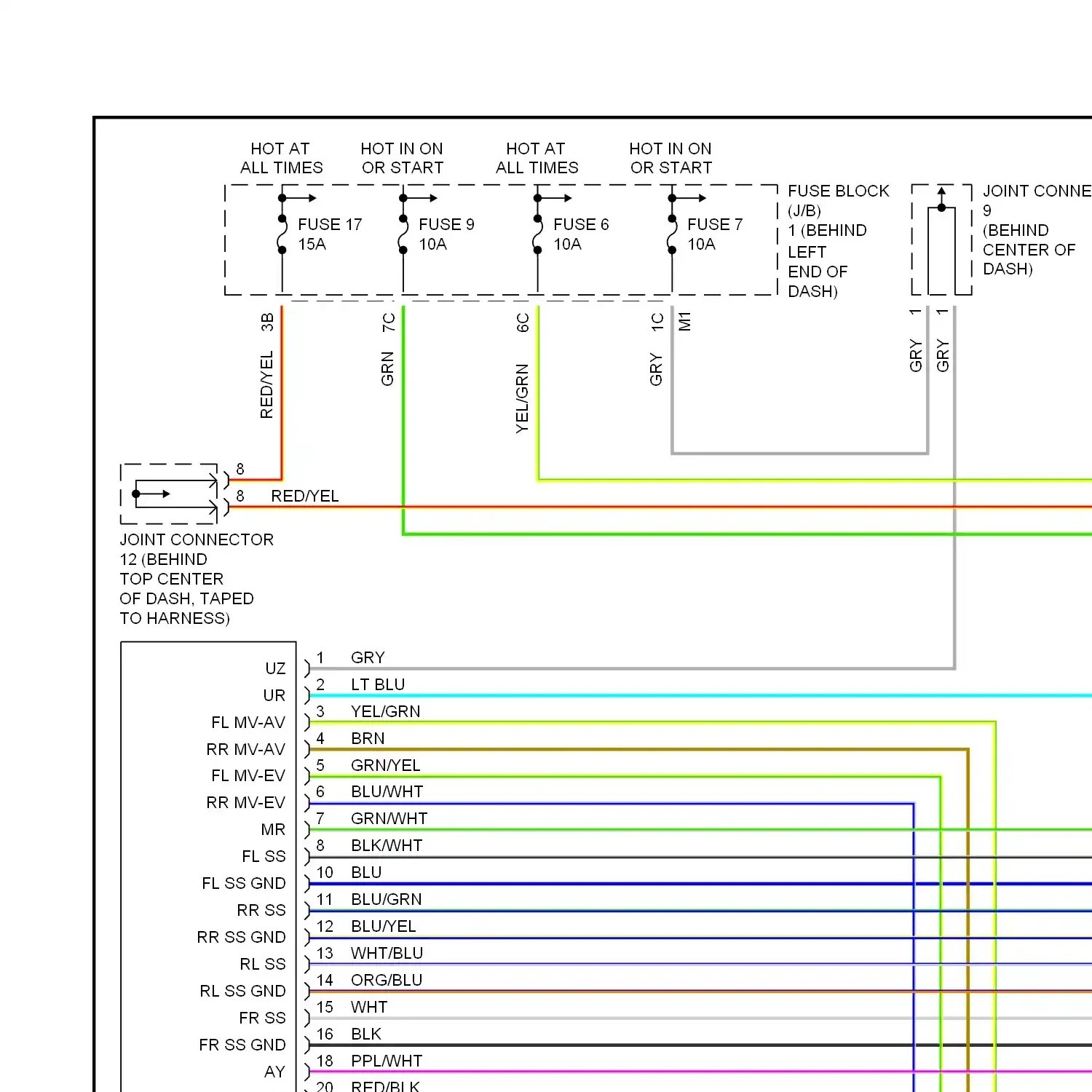Click the FL SS terminal name
The width and height of the screenshot is (1092, 1092).
click(x=264, y=856)
